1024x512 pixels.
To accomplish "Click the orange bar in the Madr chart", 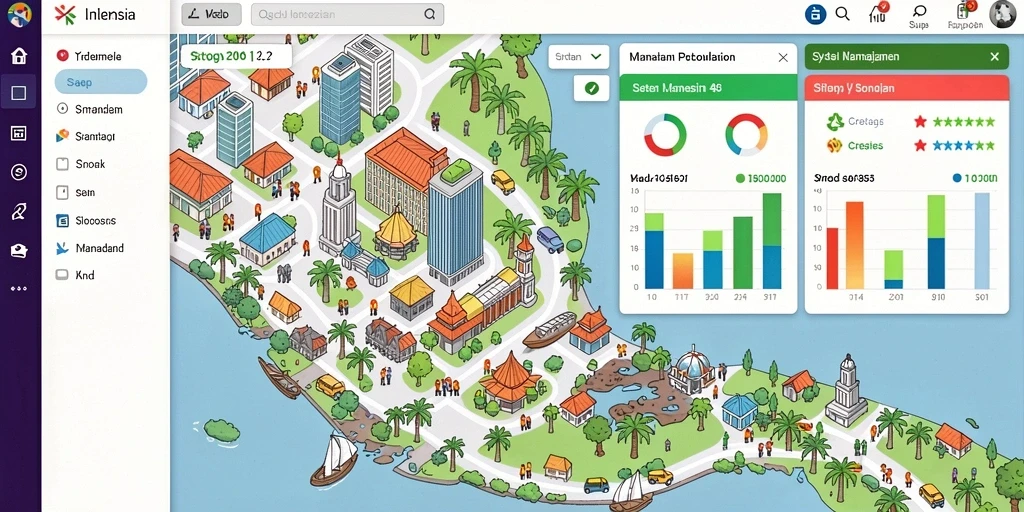I will (x=682, y=270).
